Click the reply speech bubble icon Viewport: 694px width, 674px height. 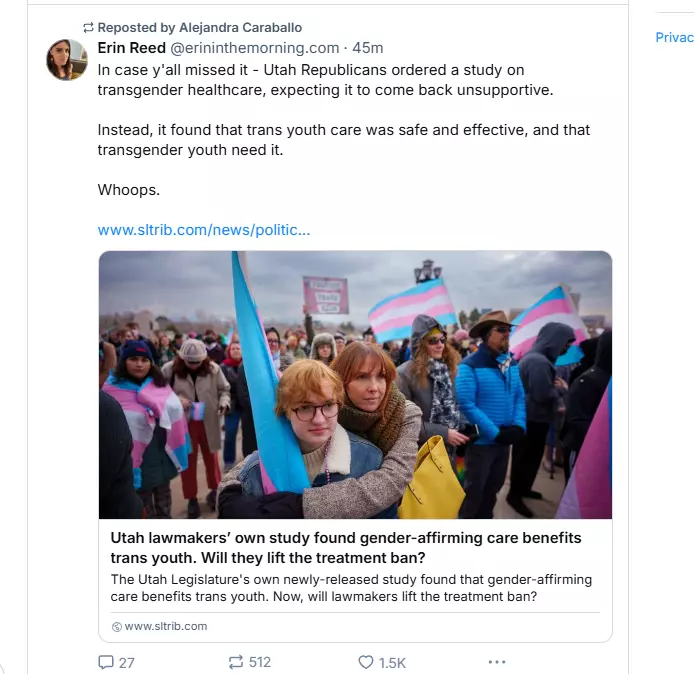[106, 662]
